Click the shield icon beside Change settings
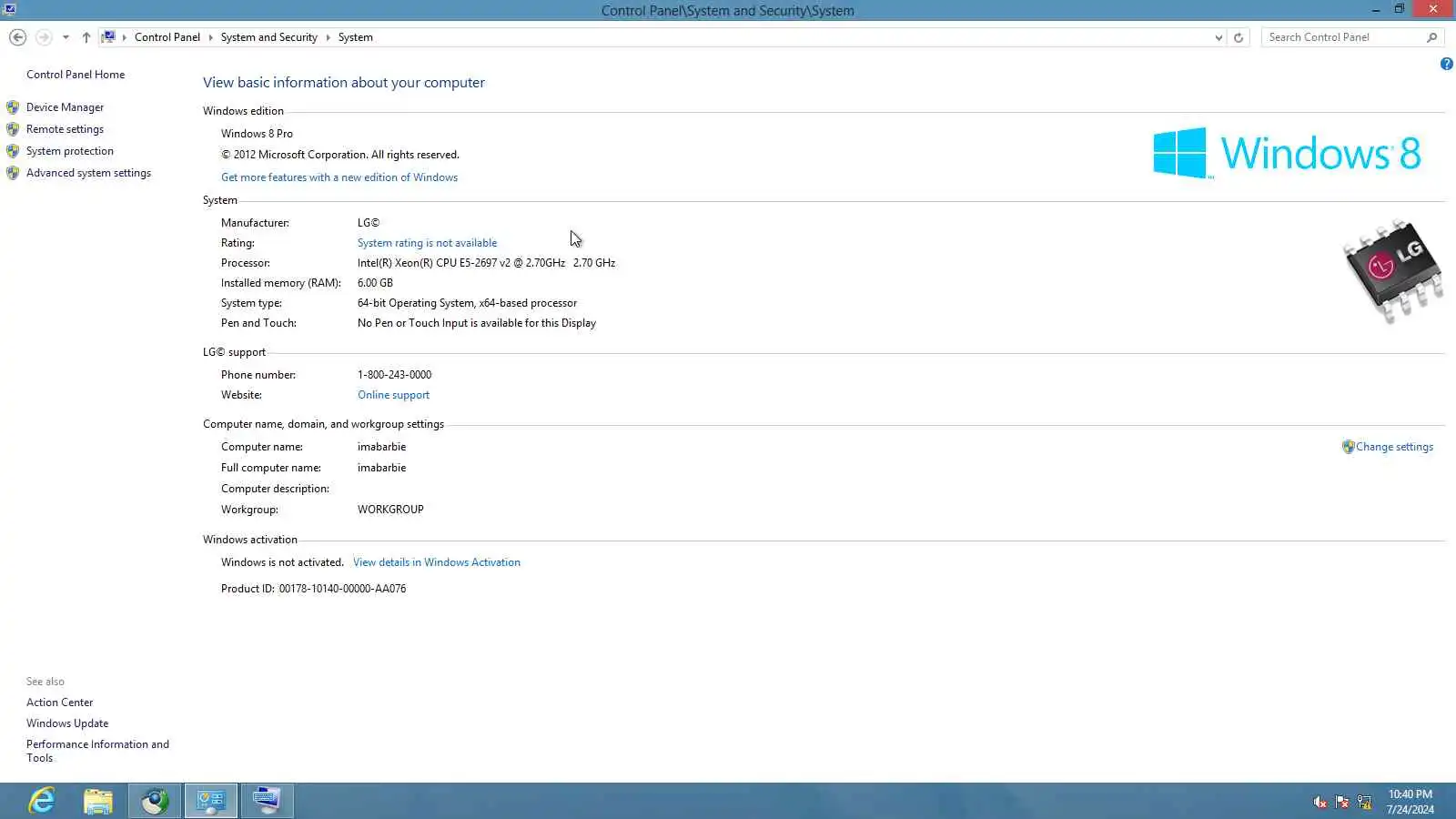Viewport: 1456px width, 819px height. [1349, 447]
